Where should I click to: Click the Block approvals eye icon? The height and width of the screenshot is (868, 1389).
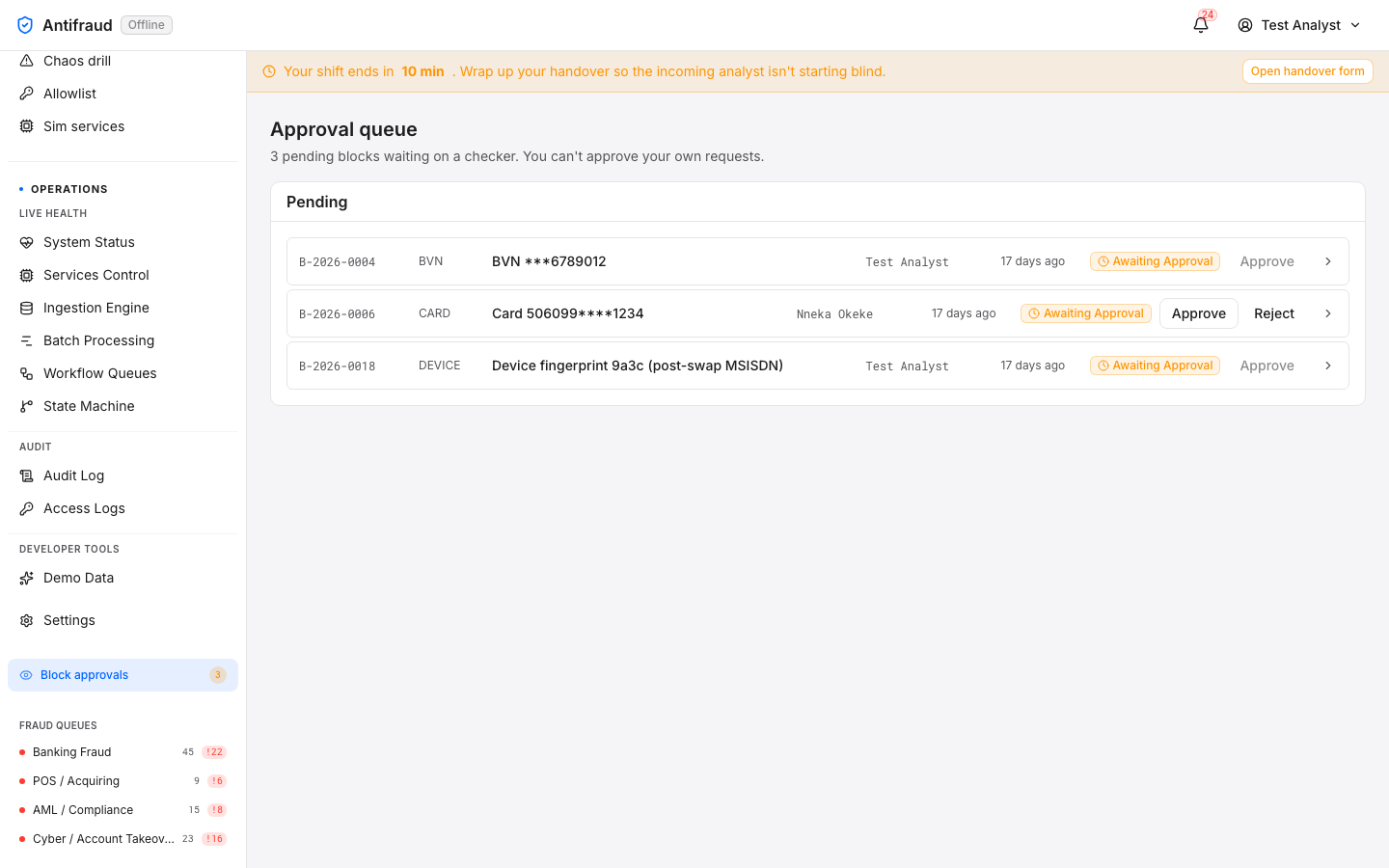26,675
